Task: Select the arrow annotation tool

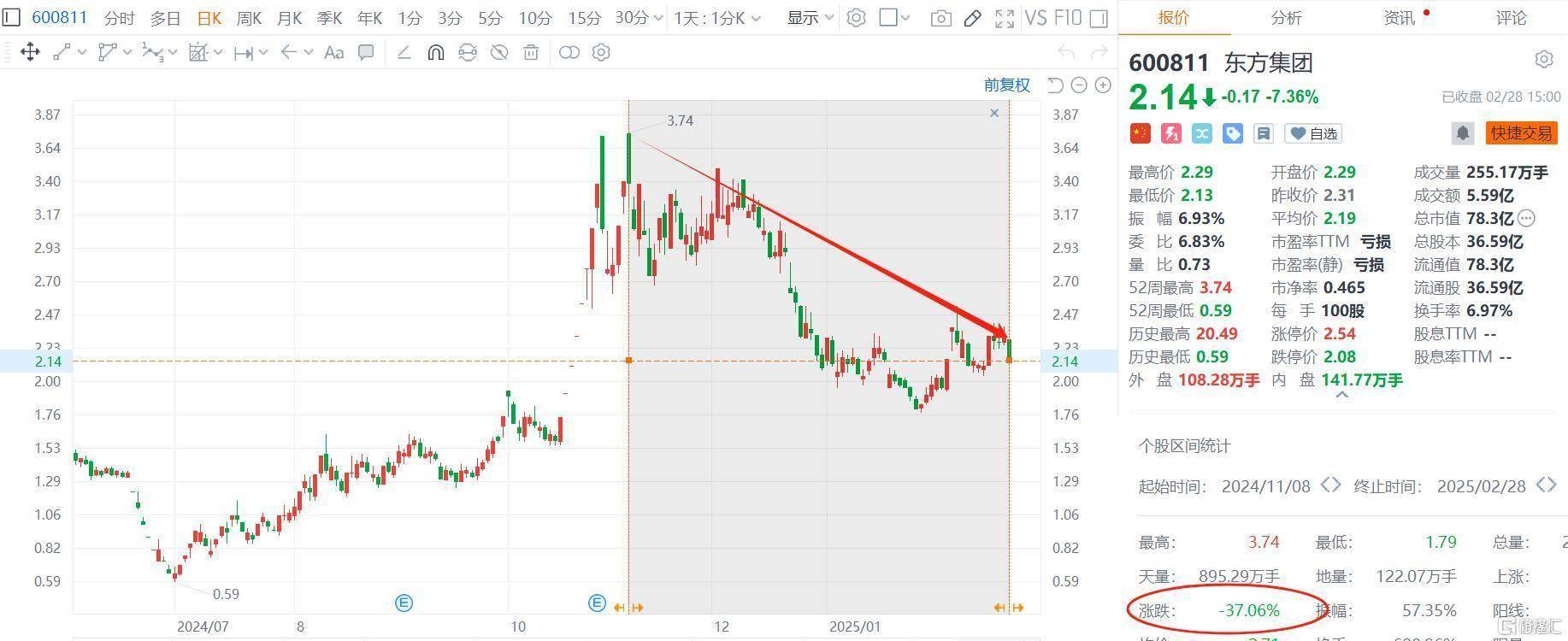Action: pyautogui.click(x=289, y=52)
